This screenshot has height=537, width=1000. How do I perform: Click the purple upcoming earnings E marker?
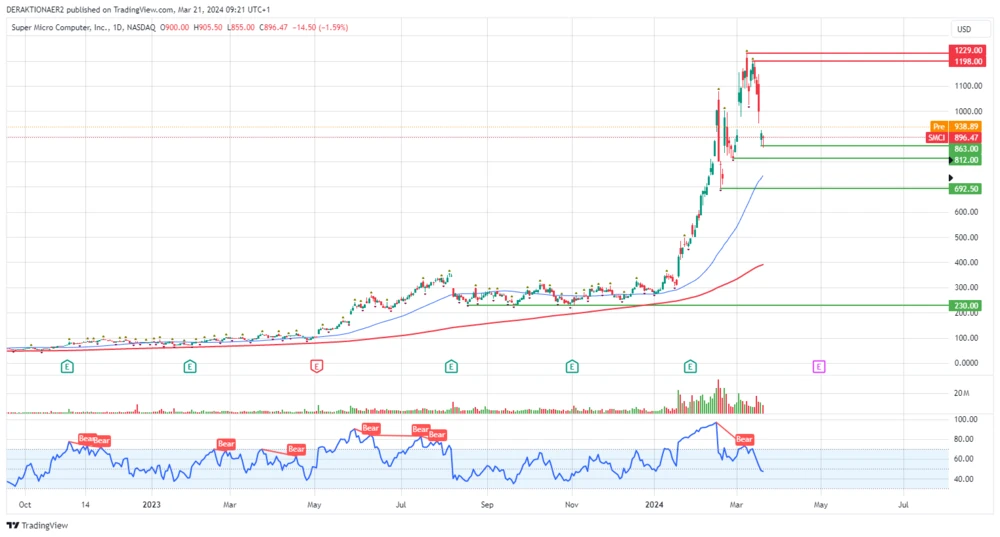click(819, 366)
